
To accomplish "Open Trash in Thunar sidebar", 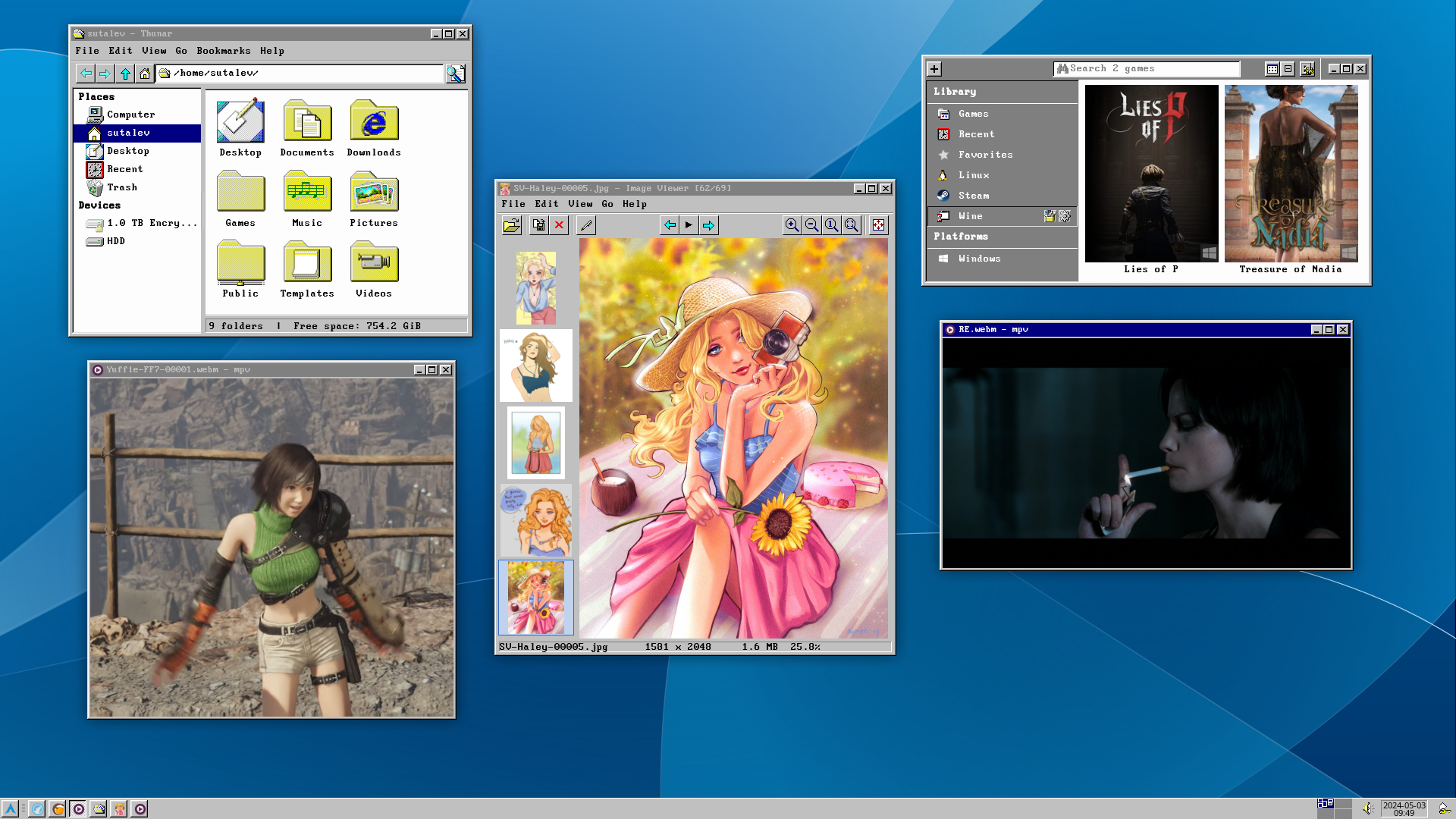I will 137,187.
